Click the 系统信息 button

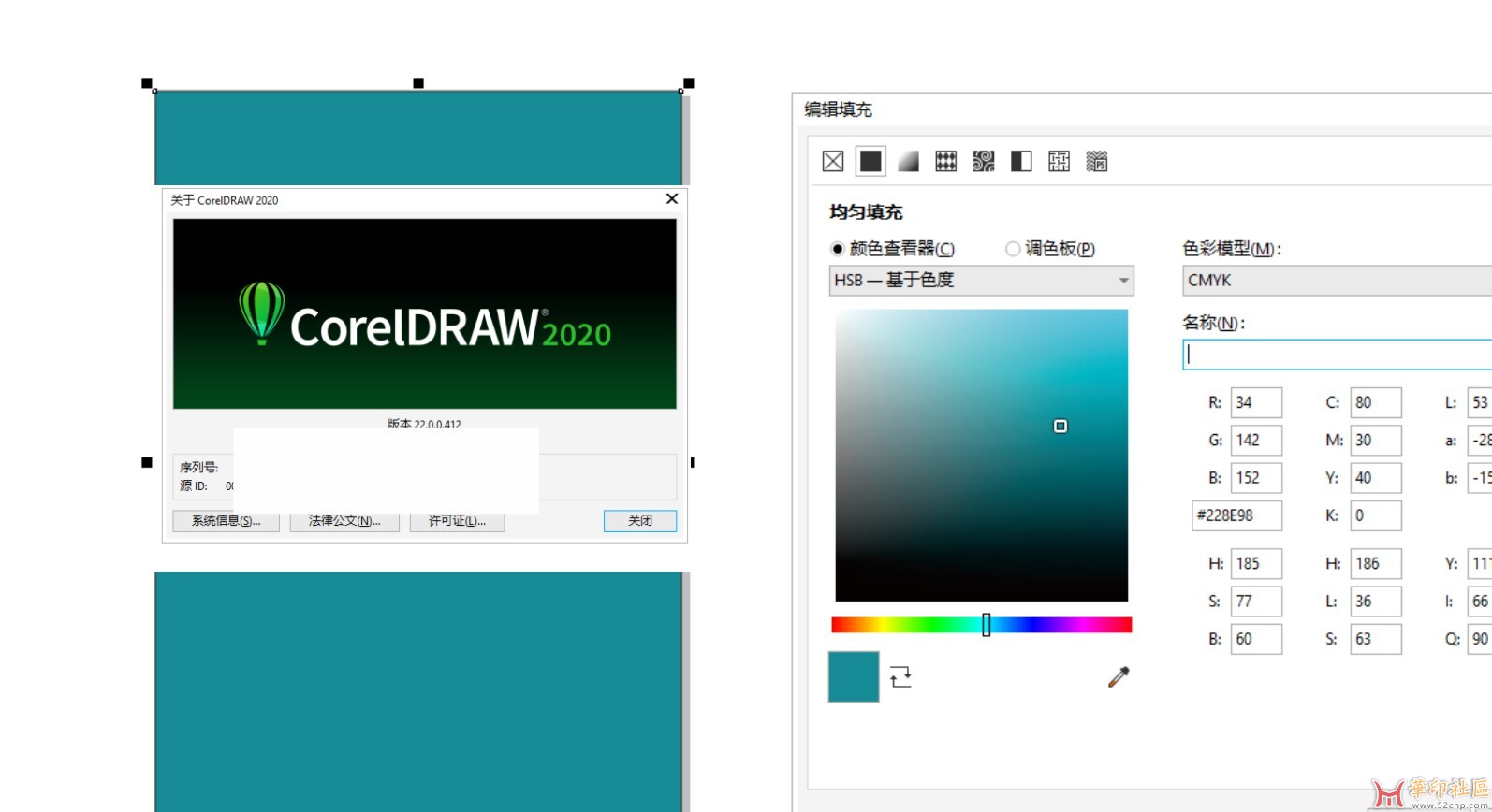226,521
